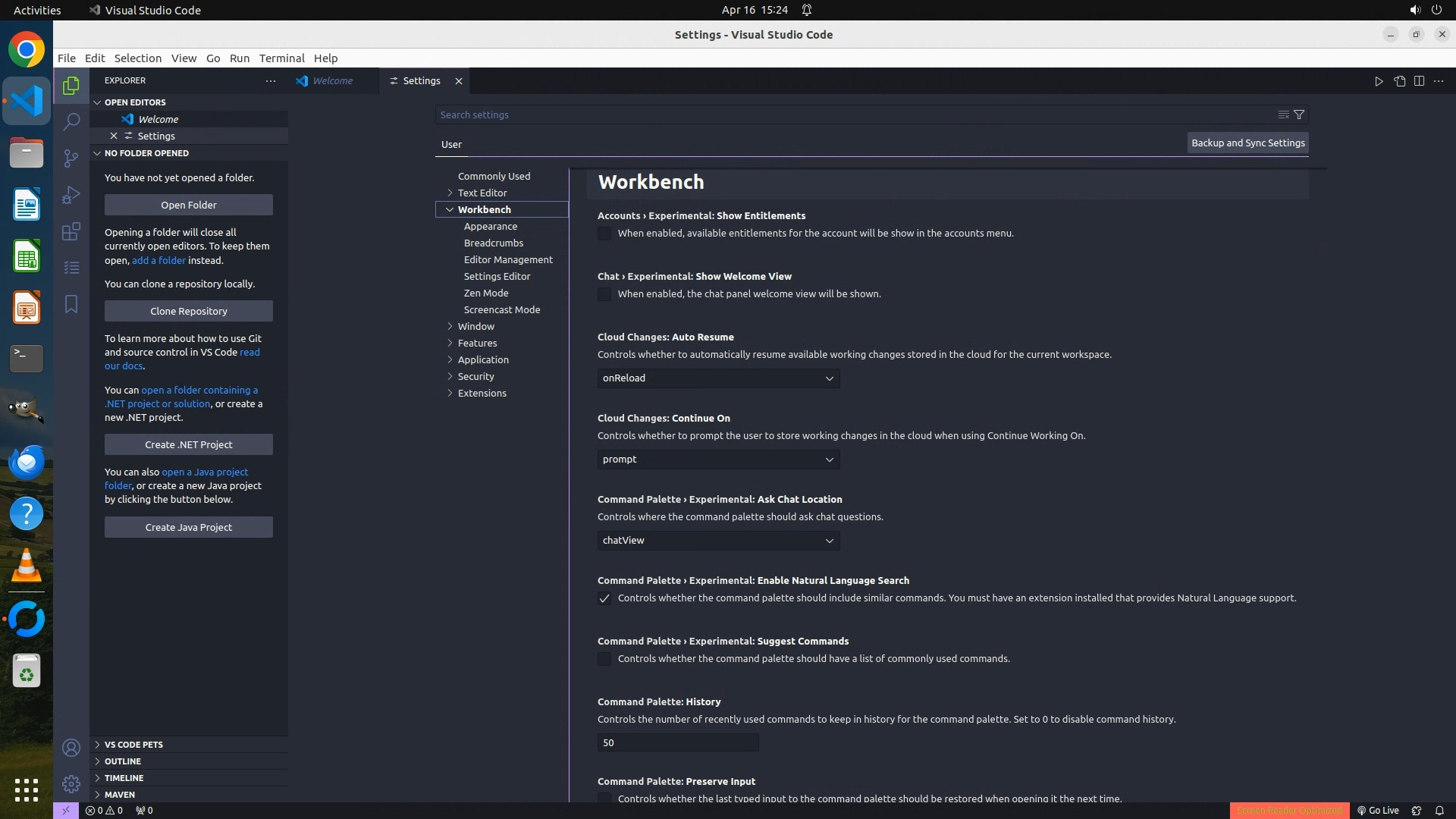
Task: Click the filter settings funnel icon
Action: pos(1299,115)
